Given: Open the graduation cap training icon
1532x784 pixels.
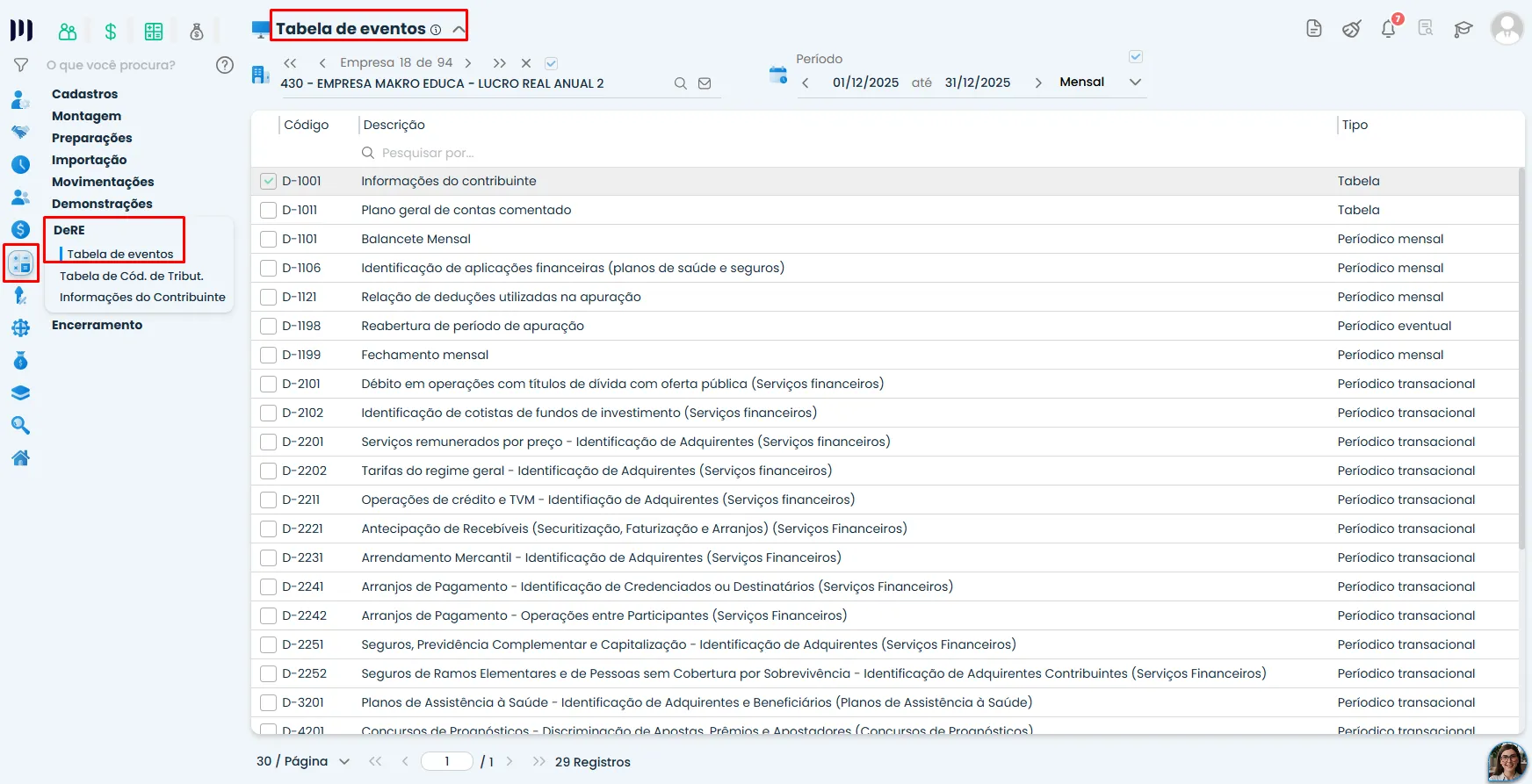Looking at the screenshot, I should pyautogui.click(x=1463, y=29).
